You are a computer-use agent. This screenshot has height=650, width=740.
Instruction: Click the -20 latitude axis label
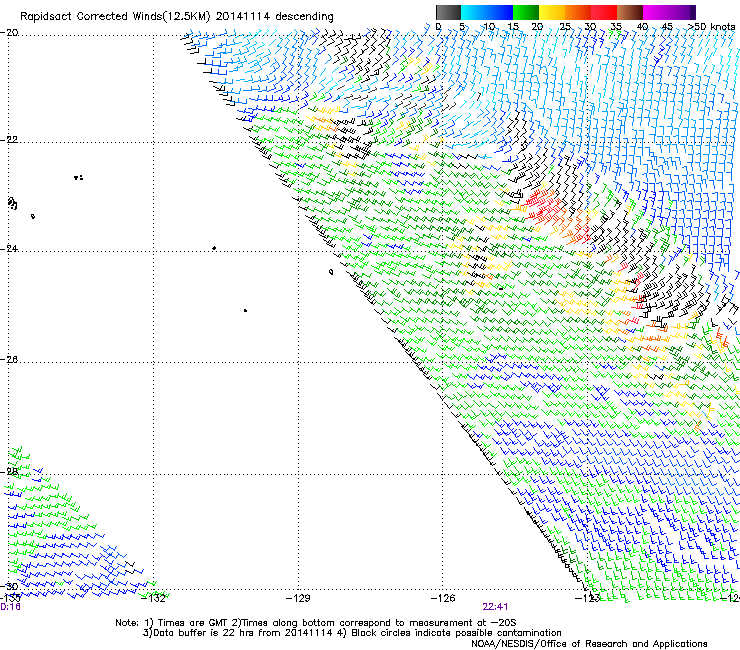click(9, 33)
